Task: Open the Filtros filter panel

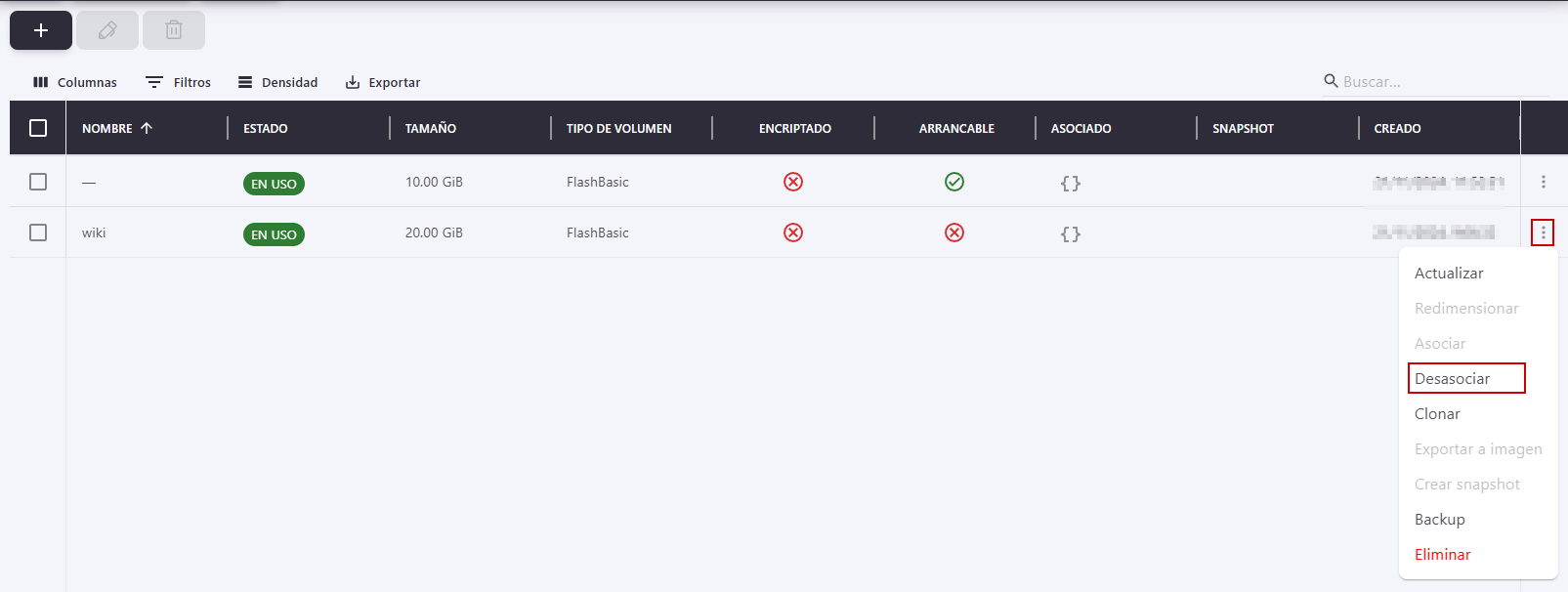Action: [x=178, y=82]
